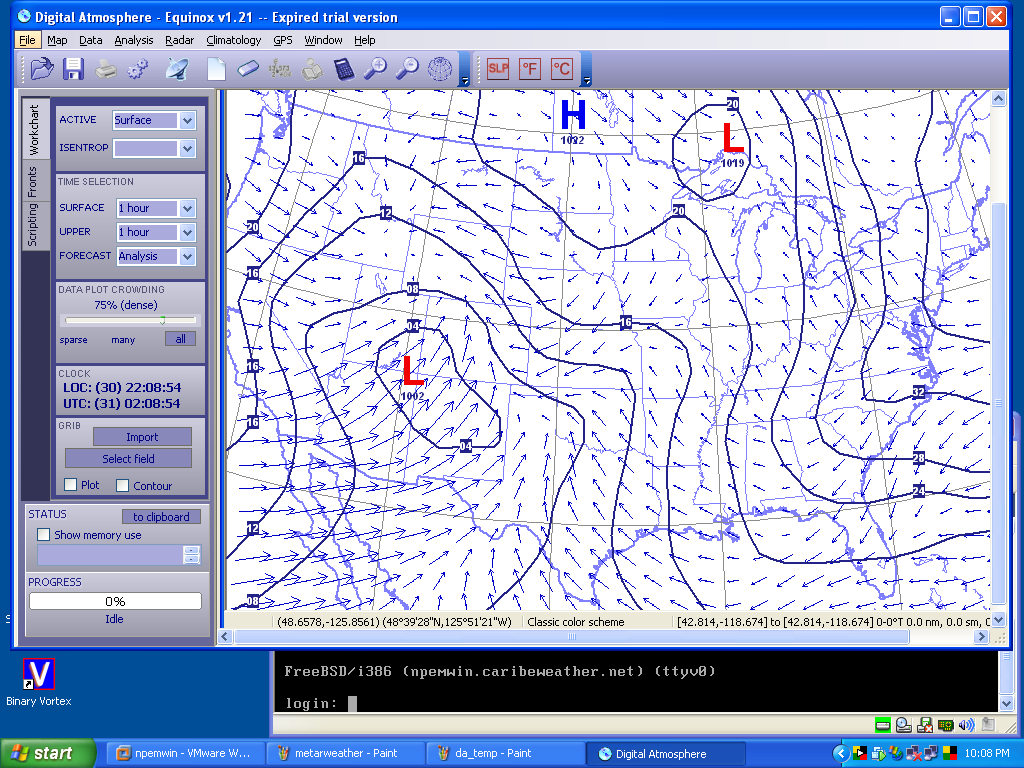
Task: Open the Help menu
Action: (x=364, y=40)
